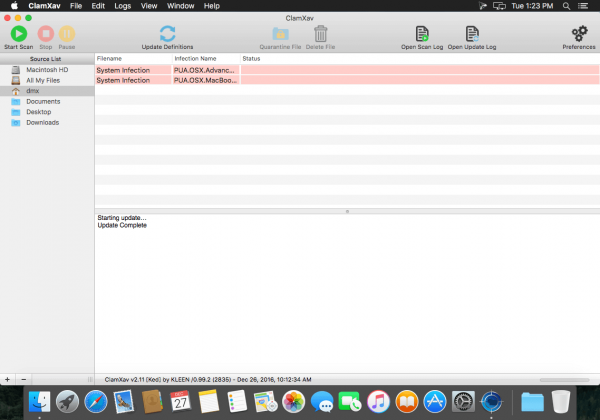Select Desktop in Source List
The image size is (600, 420).
(x=47, y=112)
